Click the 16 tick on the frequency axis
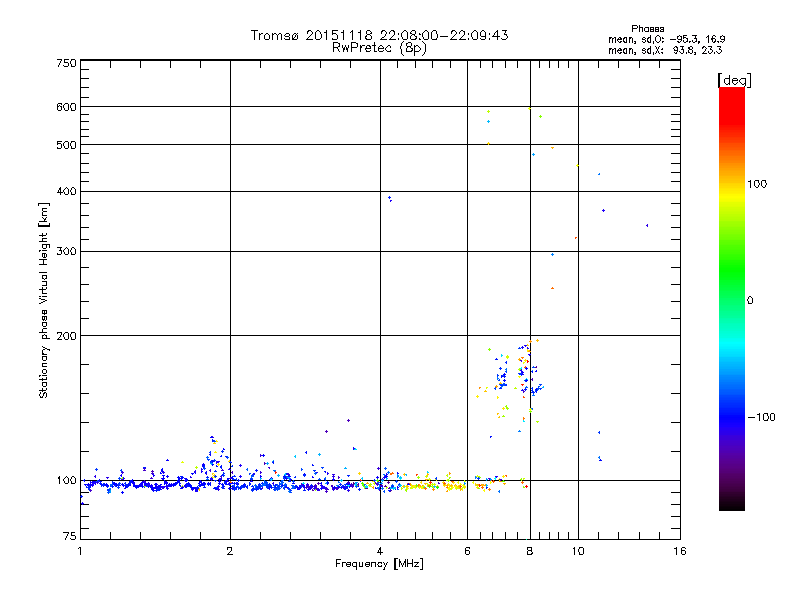 click(678, 551)
